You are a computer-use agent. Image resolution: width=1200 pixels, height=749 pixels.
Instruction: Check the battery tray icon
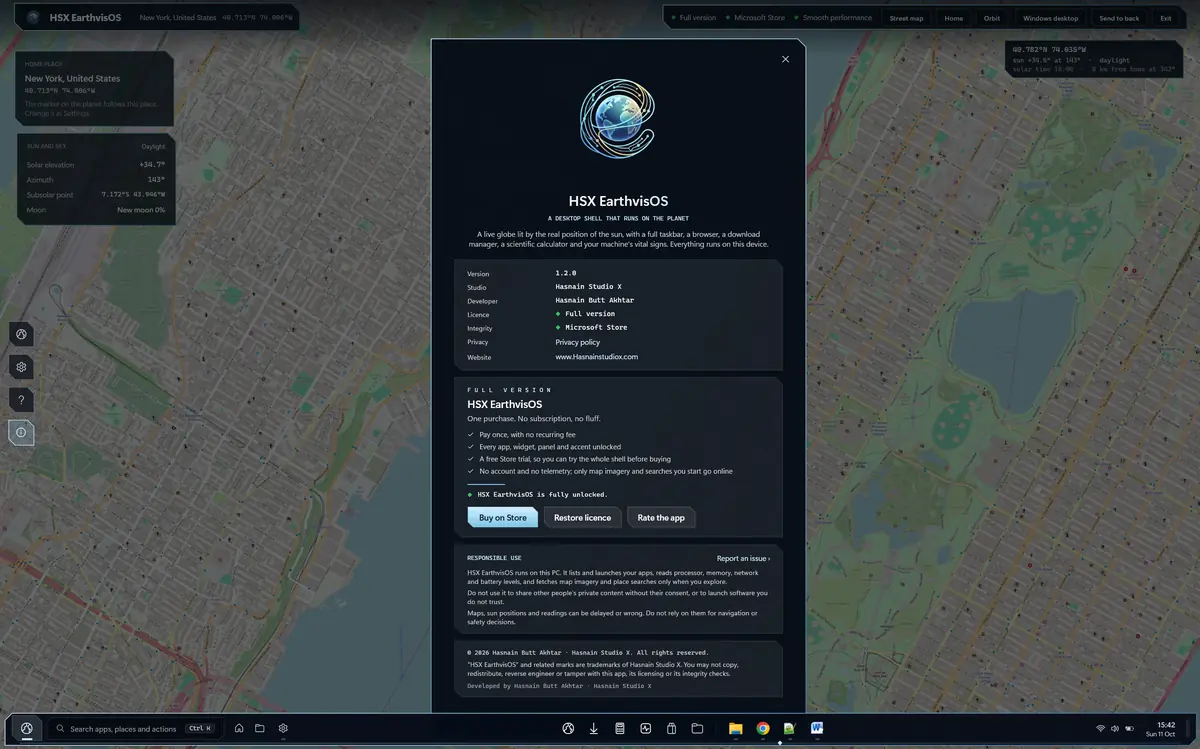click(x=1130, y=729)
